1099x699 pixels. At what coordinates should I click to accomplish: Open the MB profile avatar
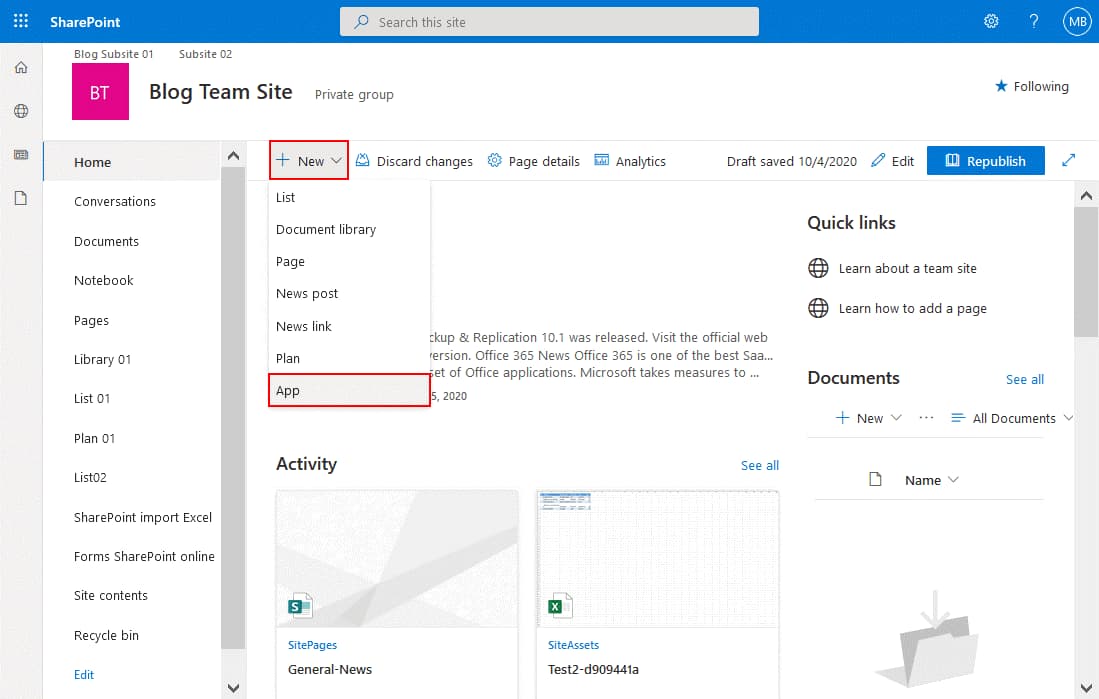coord(1076,21)
